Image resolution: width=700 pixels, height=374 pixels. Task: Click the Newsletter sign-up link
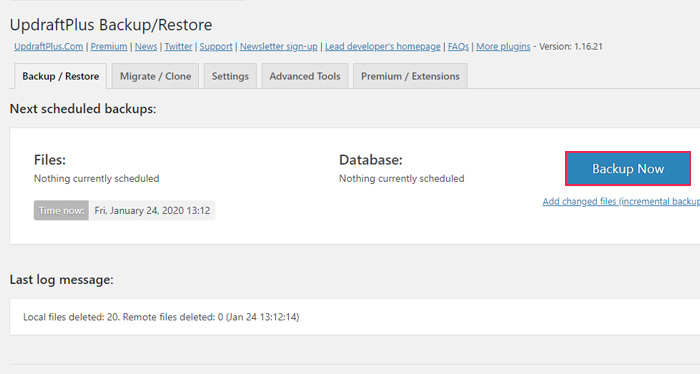point(279,46)
